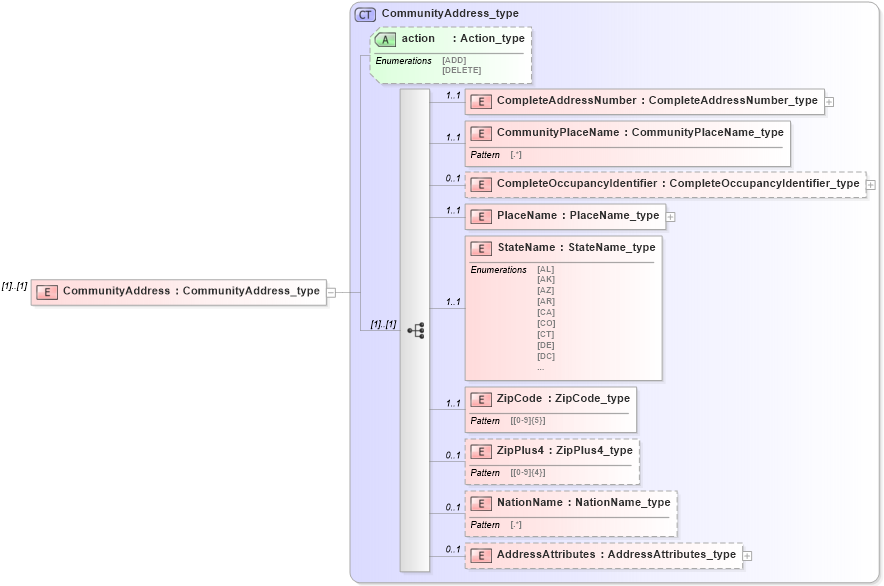Click the E icon of AddressAttributes element
The image size is (884, 586).
[x=479, y=554]
